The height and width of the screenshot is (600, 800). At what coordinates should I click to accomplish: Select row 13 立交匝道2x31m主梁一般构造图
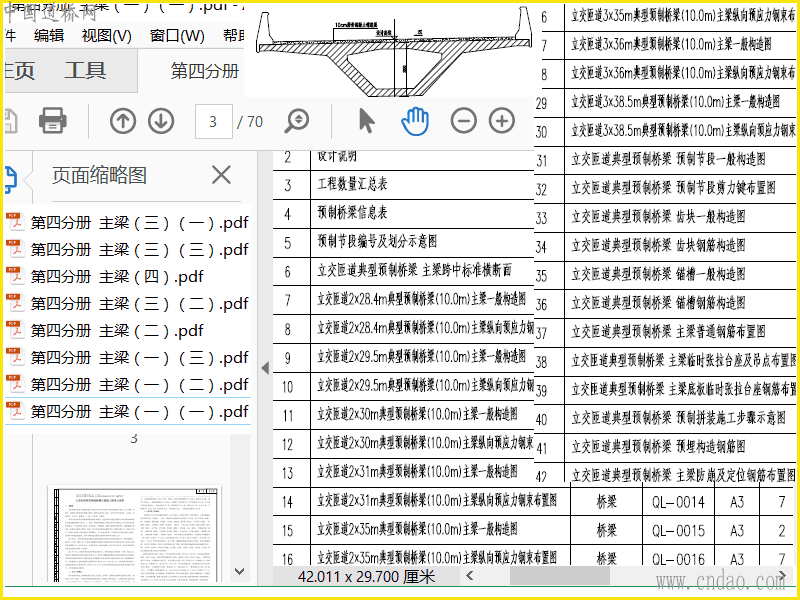[x=403, y=473]
